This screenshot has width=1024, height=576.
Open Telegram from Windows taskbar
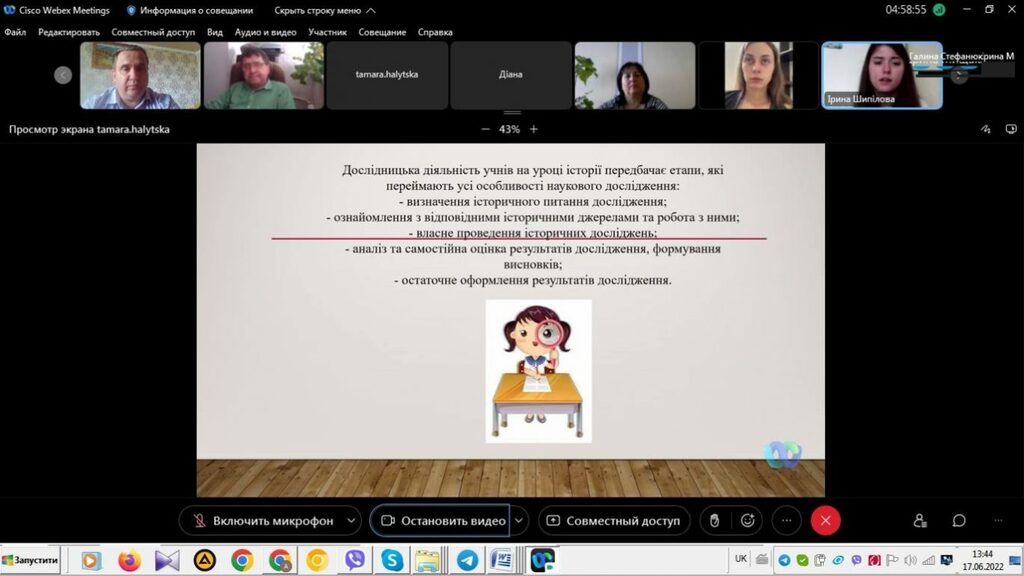click(466, 560)
